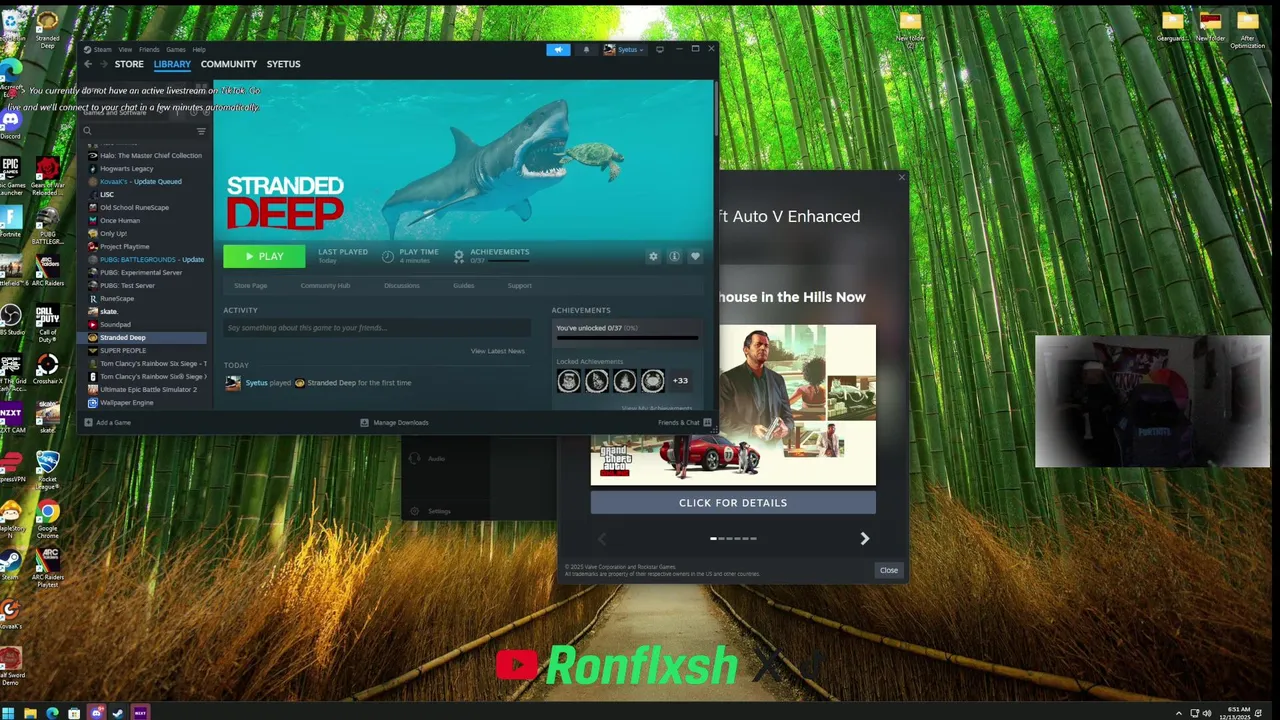Switch to the STORE tab
This screenshot has width=1280, height=720.
tap(129, 64)
